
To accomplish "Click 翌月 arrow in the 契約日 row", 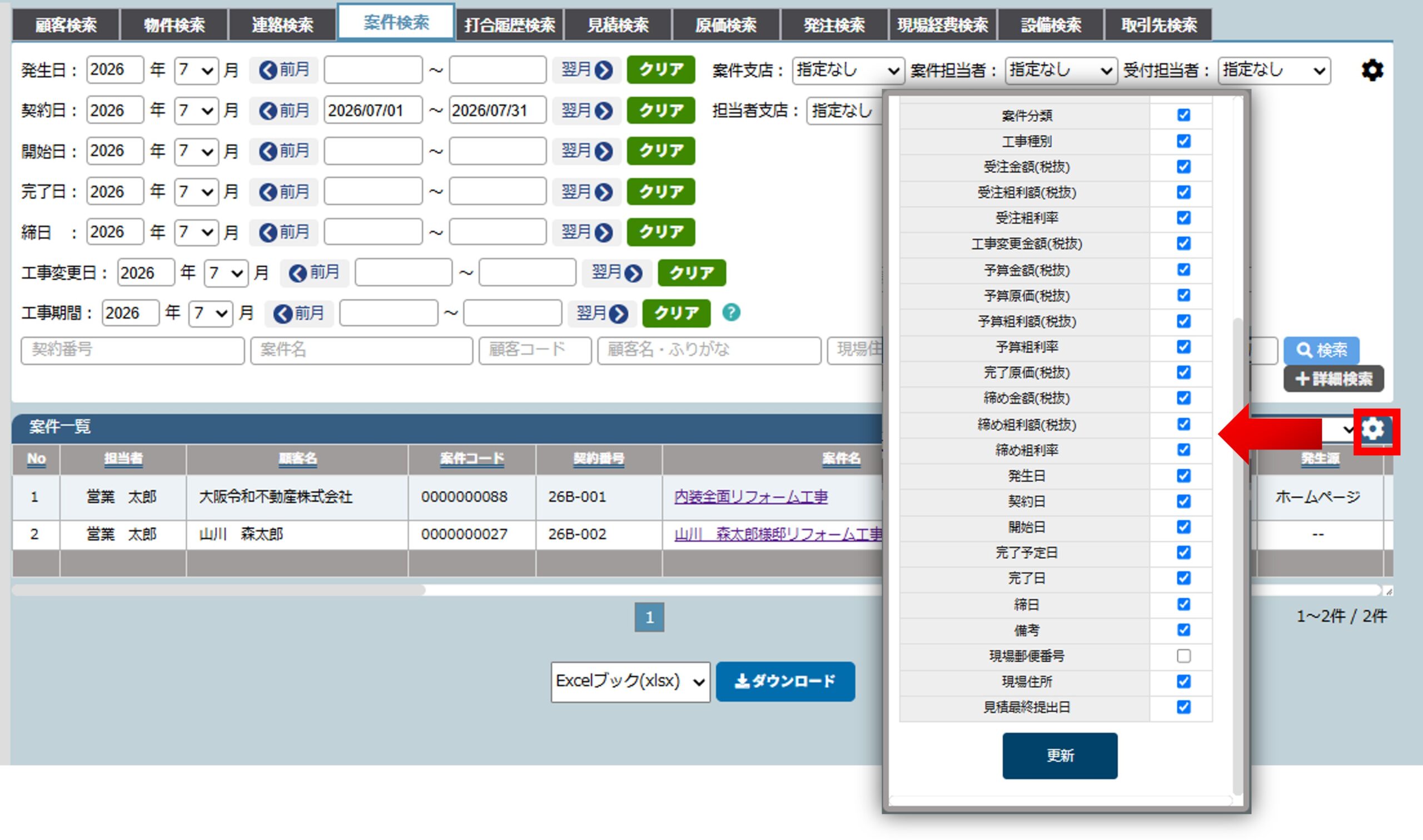I will [x=586, y=111].
